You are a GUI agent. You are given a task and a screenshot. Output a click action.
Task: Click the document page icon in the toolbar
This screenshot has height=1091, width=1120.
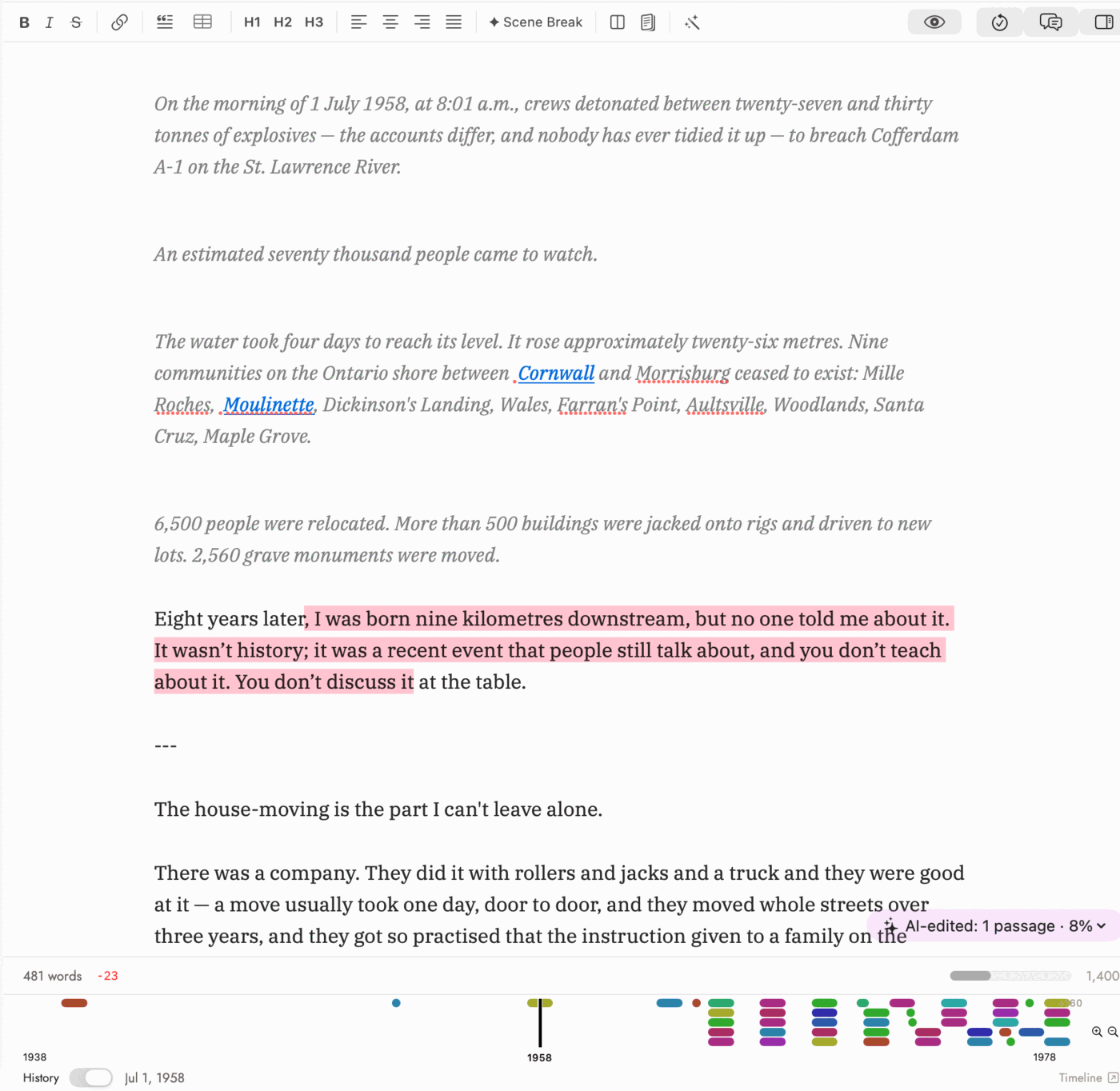point(648,22)
